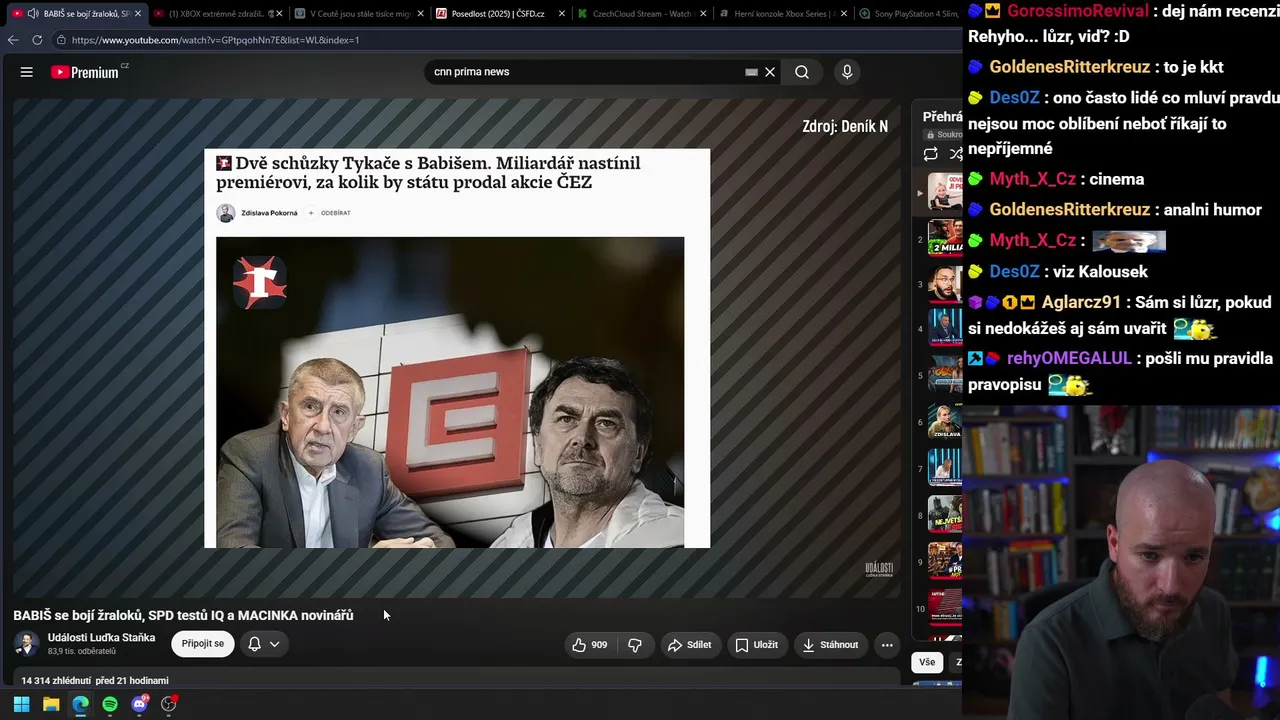Share the video via Sdílet button

point(690,645)
